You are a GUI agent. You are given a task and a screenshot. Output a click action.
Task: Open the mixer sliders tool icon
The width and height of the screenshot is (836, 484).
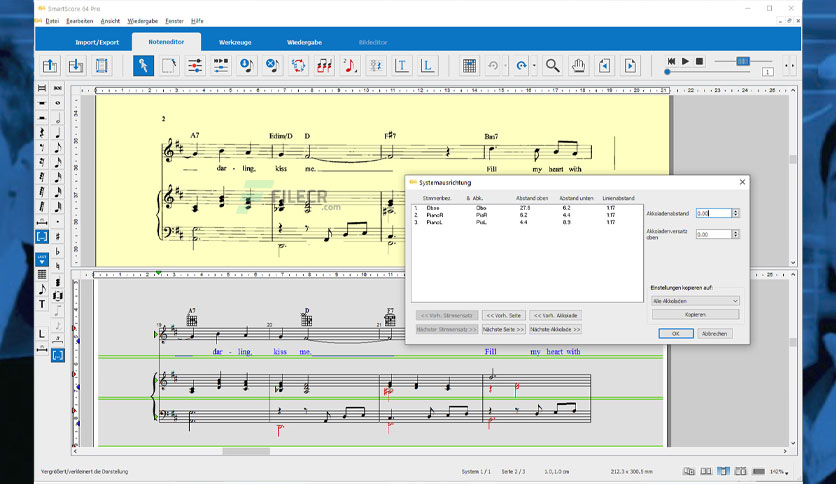coord(195,66)
